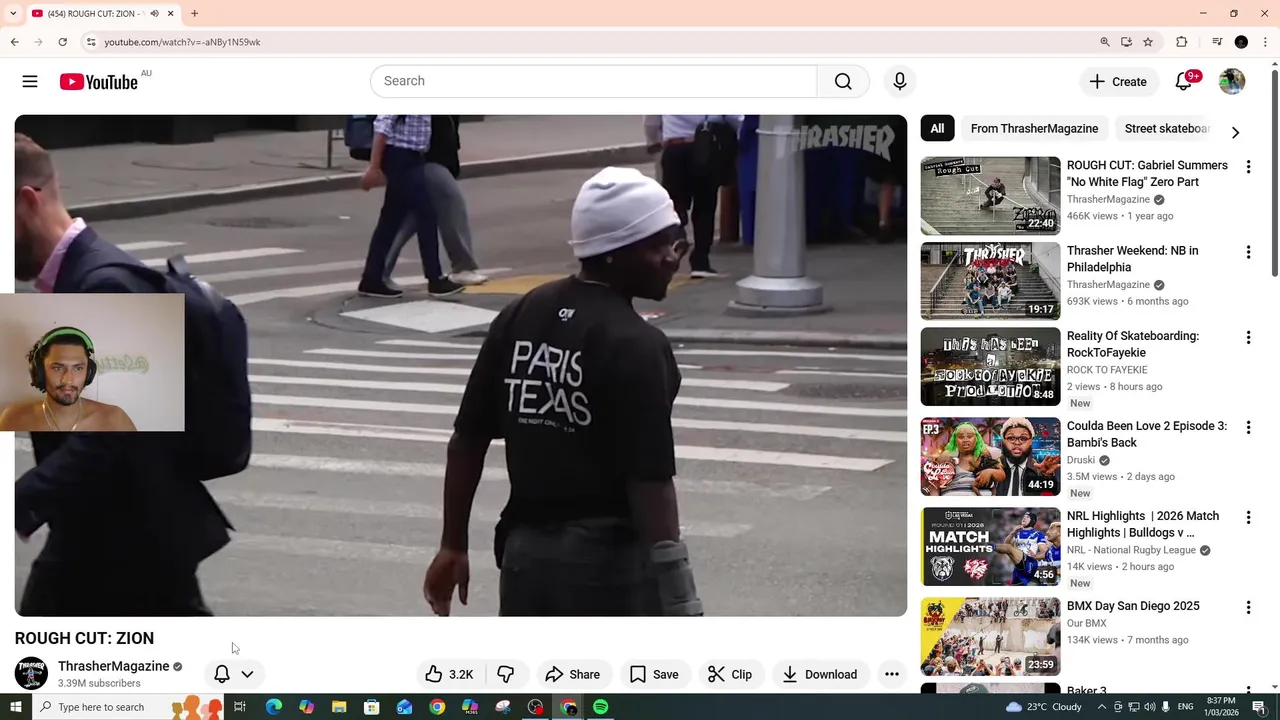The height and width of the screenshot is (720, 1280).
Task: Focus the YouTube search field
Action: (594, 81)
